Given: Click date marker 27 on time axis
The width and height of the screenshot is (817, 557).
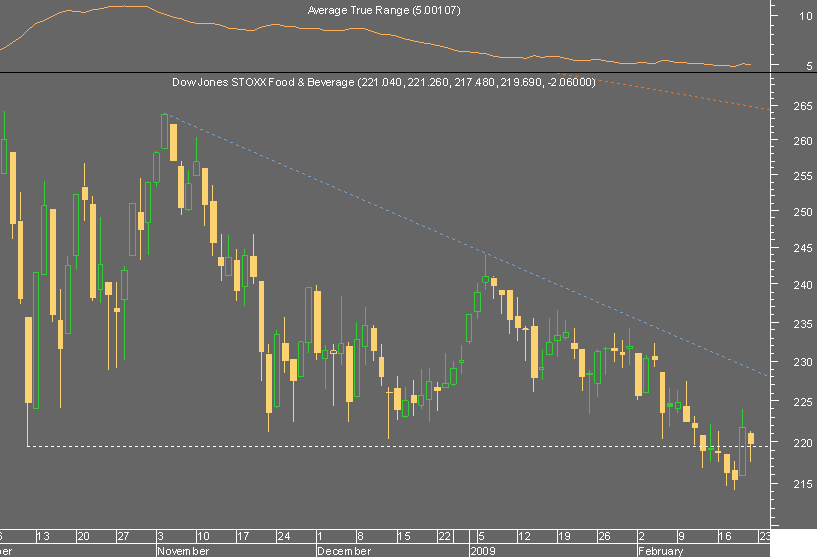Looking at the screenshot, I should coord(123,536).
